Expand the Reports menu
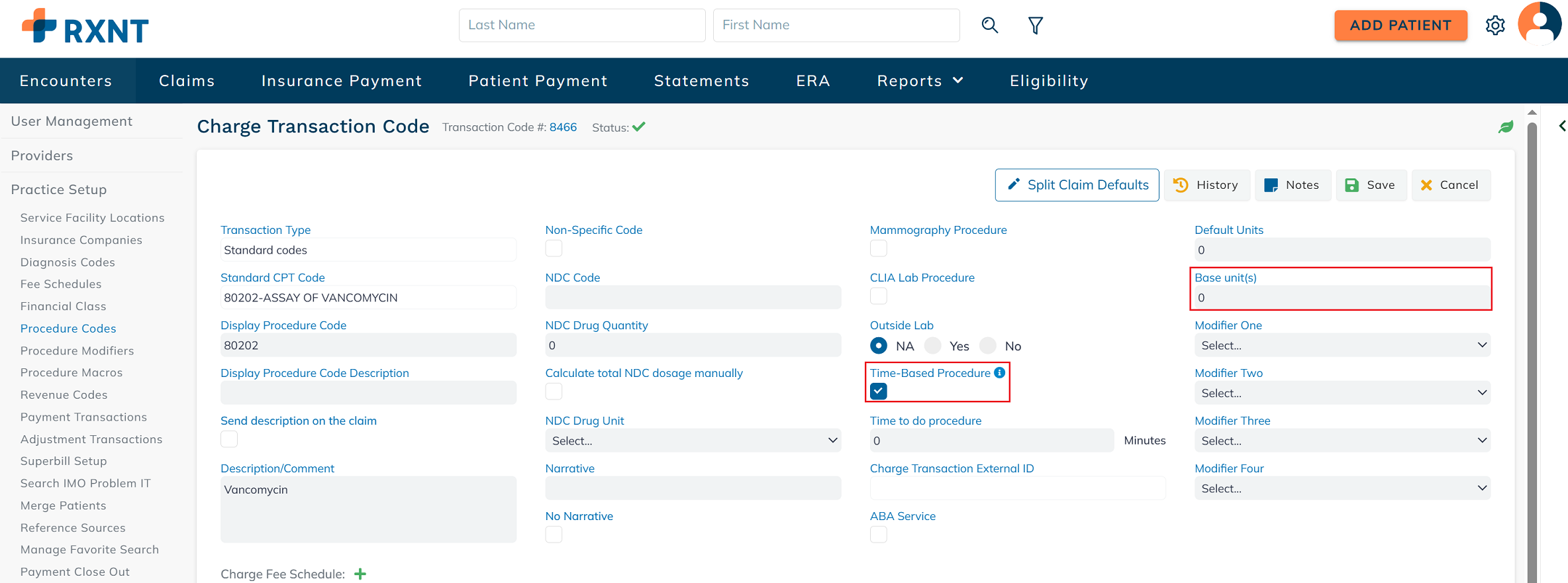The image size is (1568, 583). tap(919, 81)
